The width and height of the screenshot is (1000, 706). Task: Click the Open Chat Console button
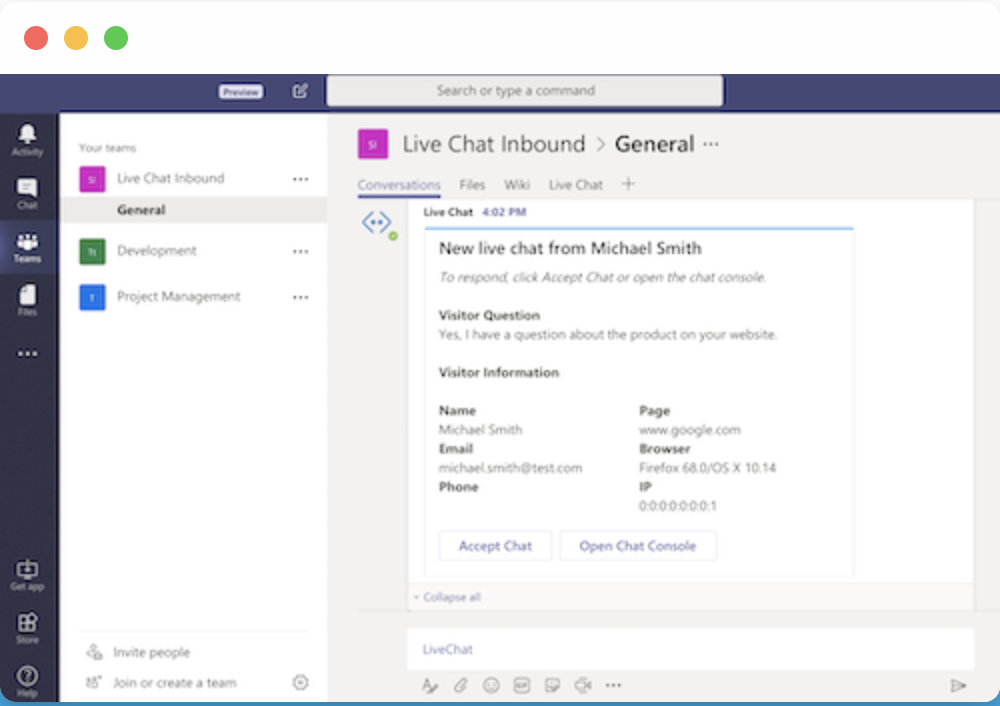coord(638,546)
